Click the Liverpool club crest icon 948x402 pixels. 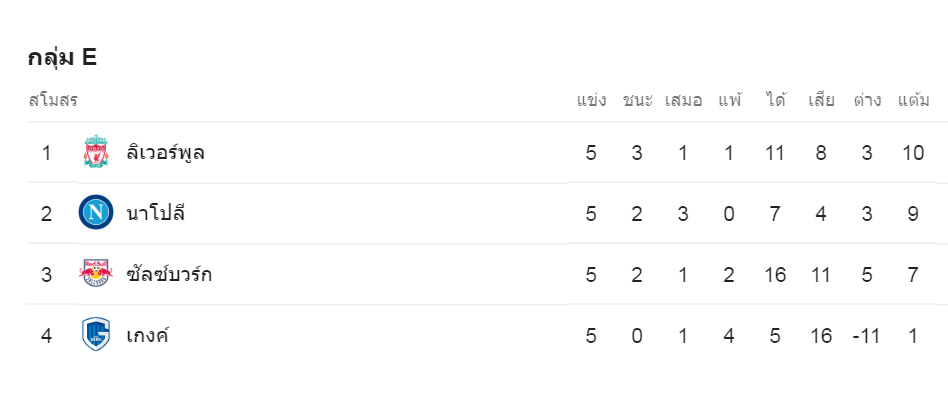96,153
